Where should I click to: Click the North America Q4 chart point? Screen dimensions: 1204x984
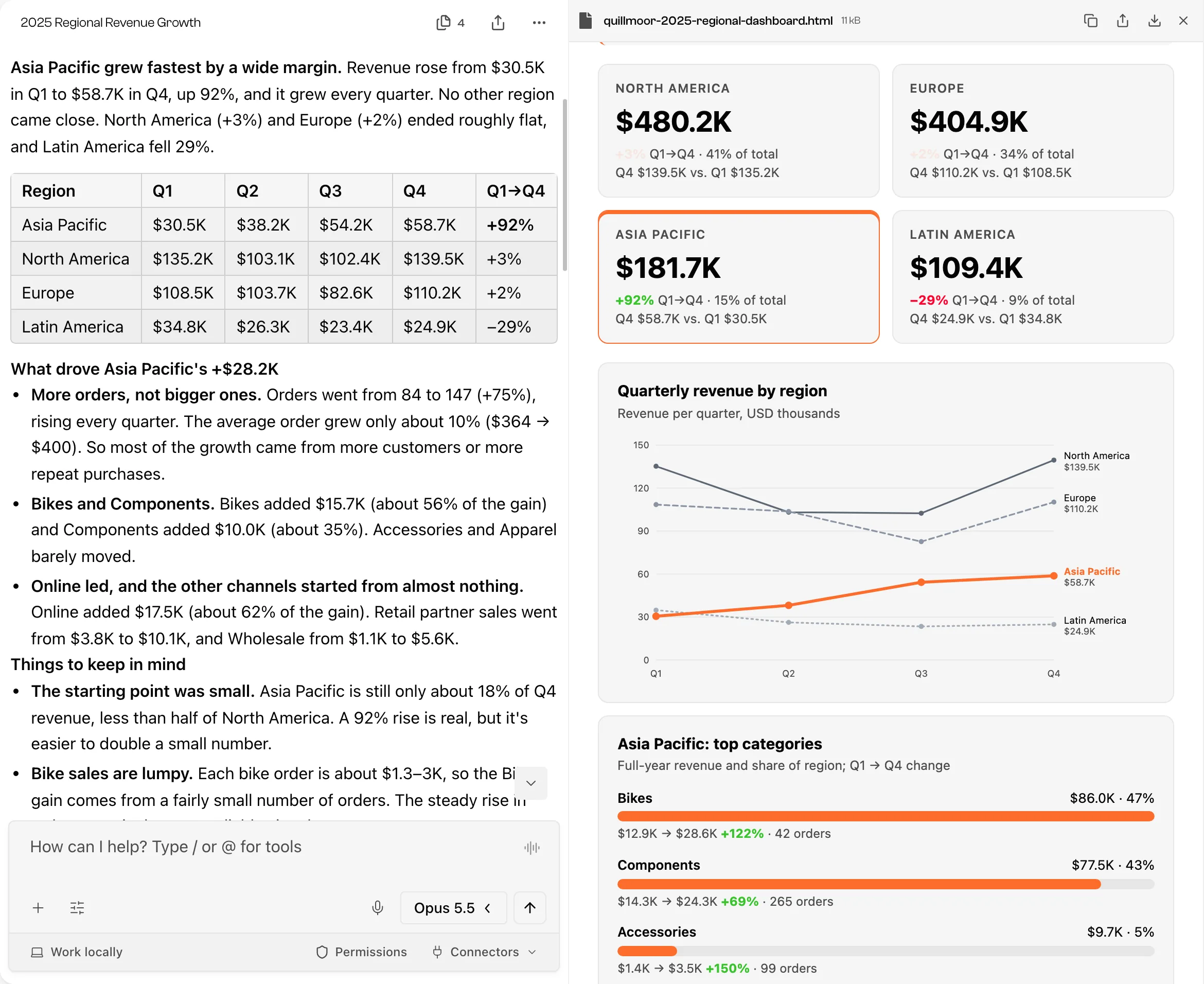[x=1053, y=460]
